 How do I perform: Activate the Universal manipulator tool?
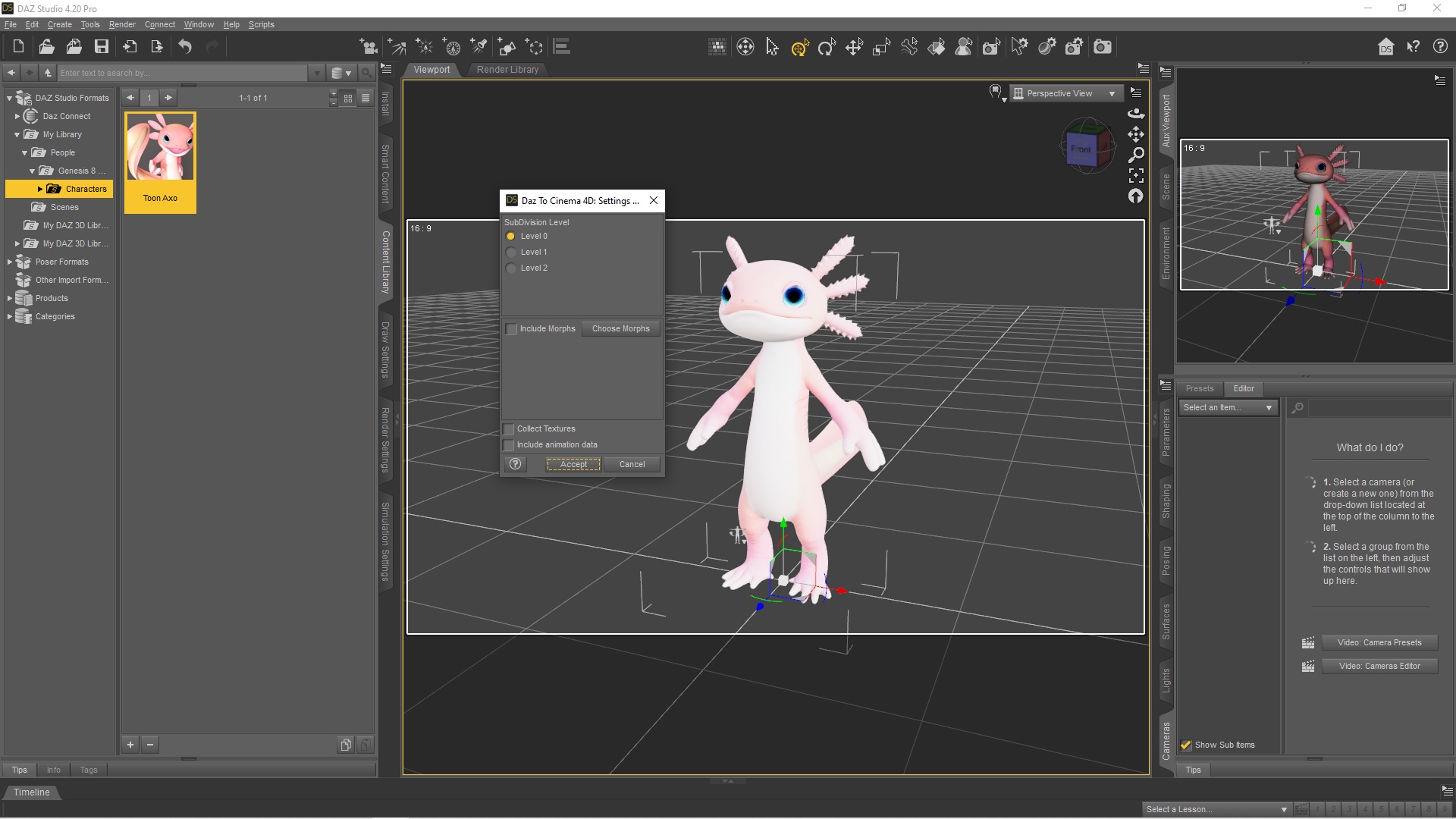pyautogui.click(x=800, y=47)
